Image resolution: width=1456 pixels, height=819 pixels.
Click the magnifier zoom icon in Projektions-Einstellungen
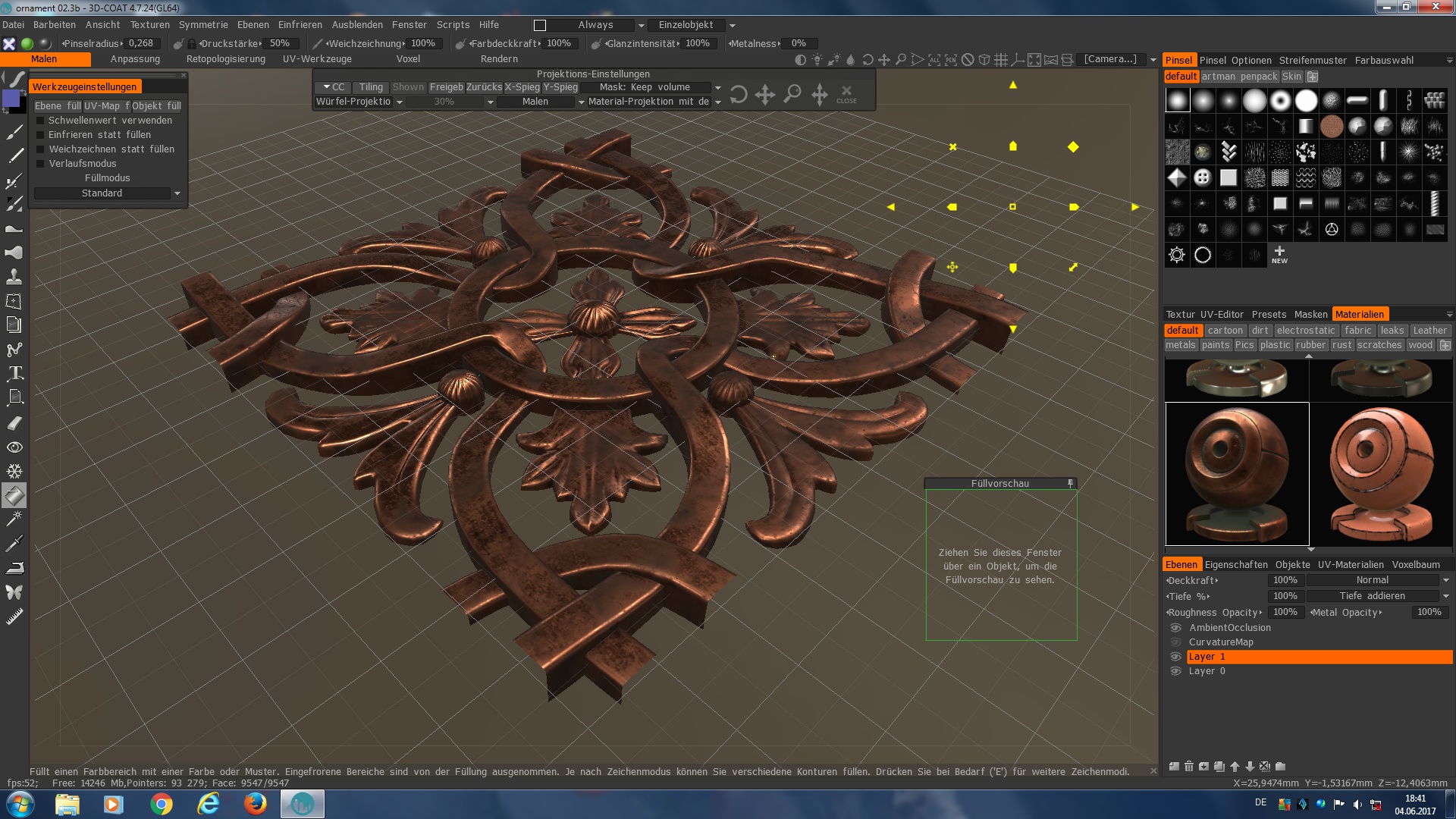(x=792, y=94)
